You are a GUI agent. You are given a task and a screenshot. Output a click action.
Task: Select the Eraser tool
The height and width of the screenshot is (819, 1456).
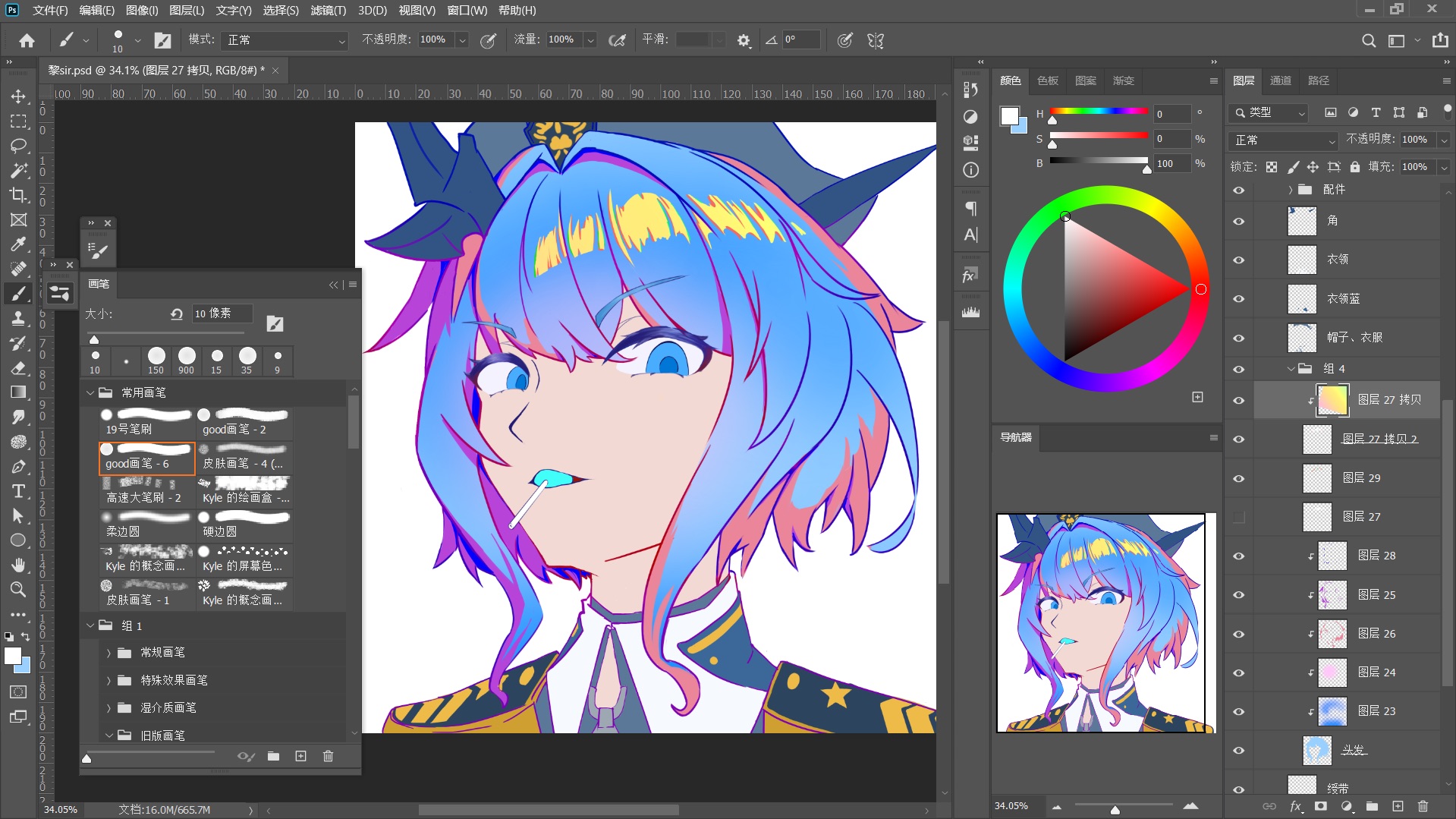coord(18,368)
